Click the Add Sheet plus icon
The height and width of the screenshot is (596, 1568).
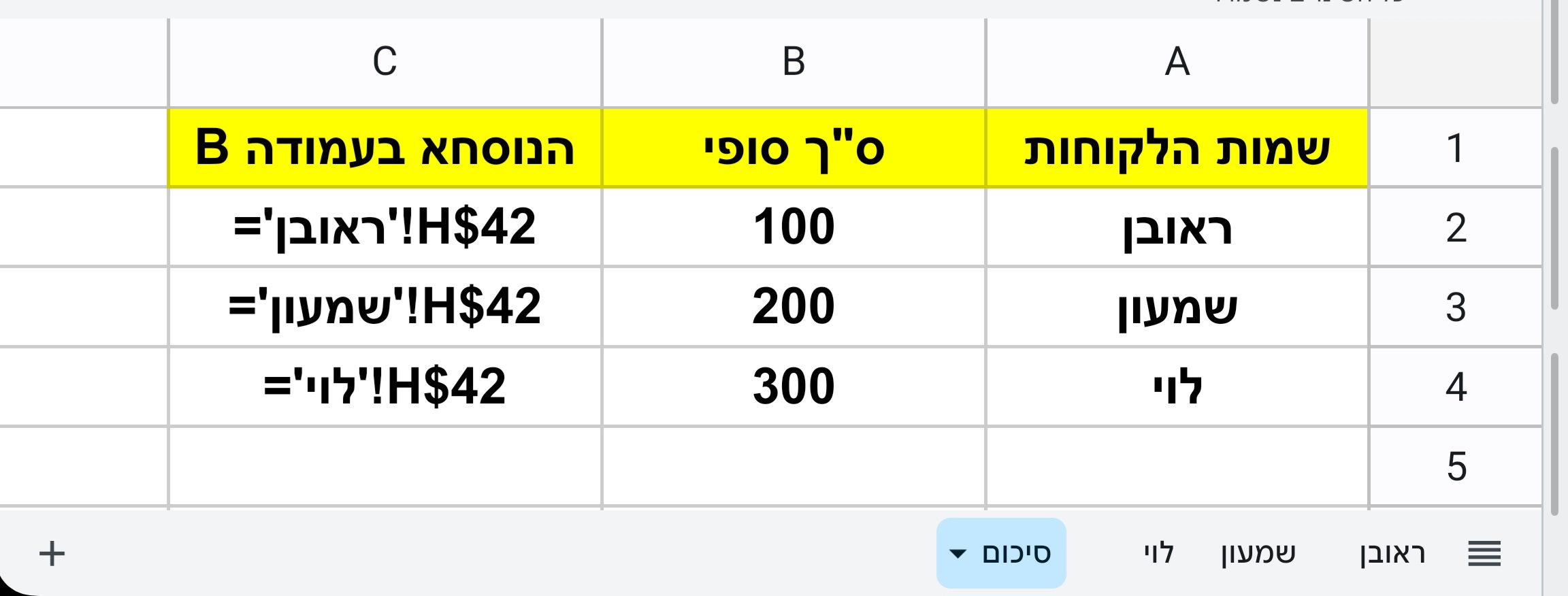point(50,553)
